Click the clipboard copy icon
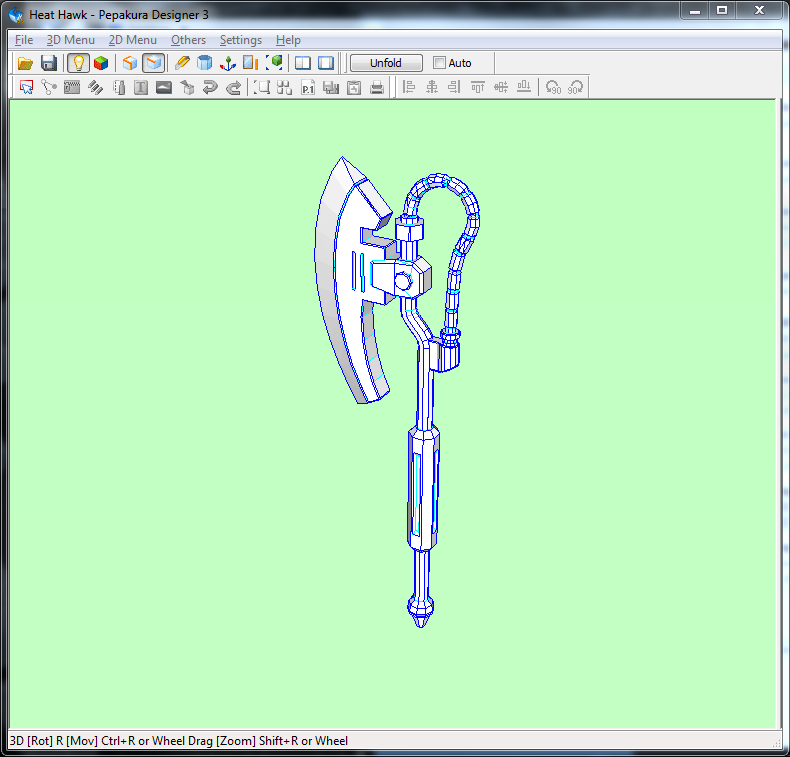Screen dimensions: 790x757 point(354,87)
